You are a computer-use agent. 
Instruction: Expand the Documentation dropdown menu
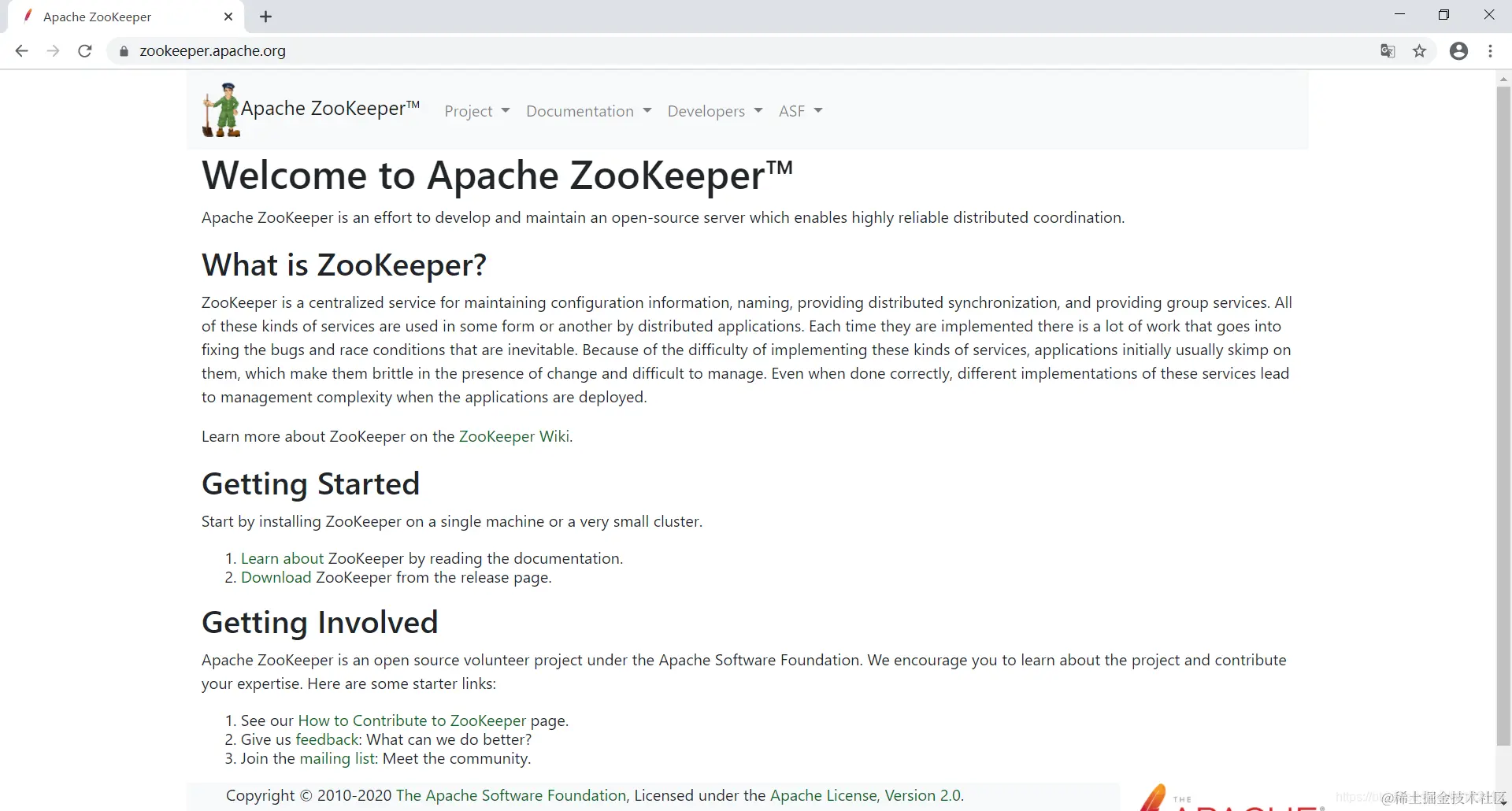coord(588,111)
